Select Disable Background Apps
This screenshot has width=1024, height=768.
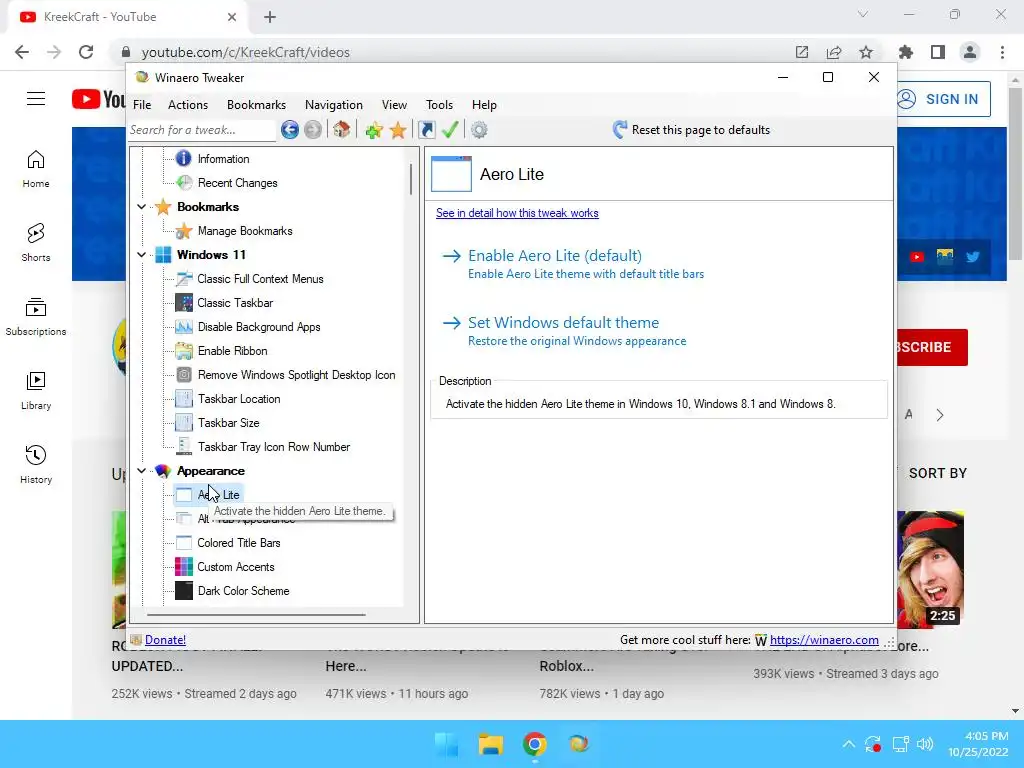pyautogui.click(x=259, y=327)
